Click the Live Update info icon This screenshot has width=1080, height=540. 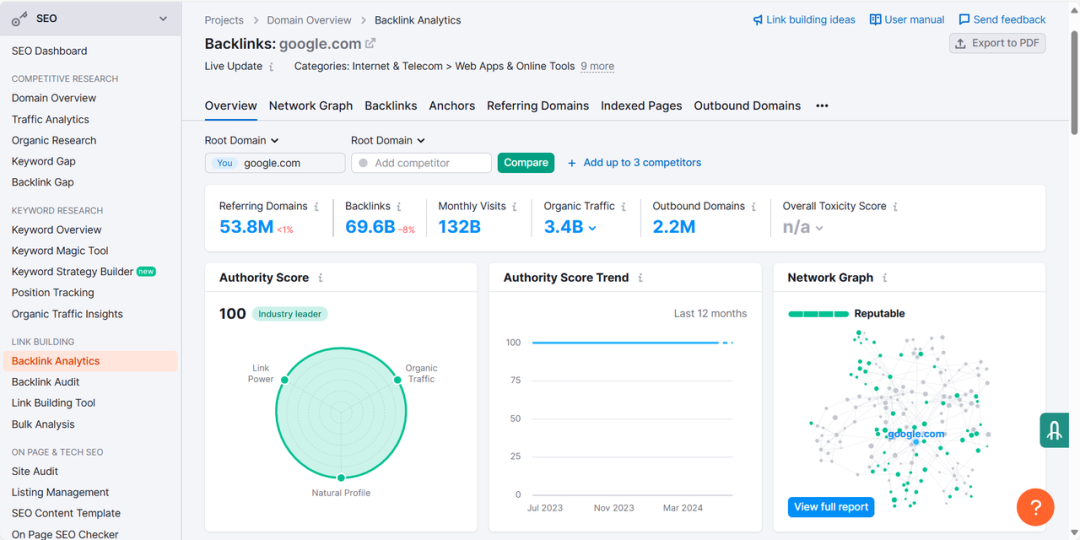click(271, 67)
